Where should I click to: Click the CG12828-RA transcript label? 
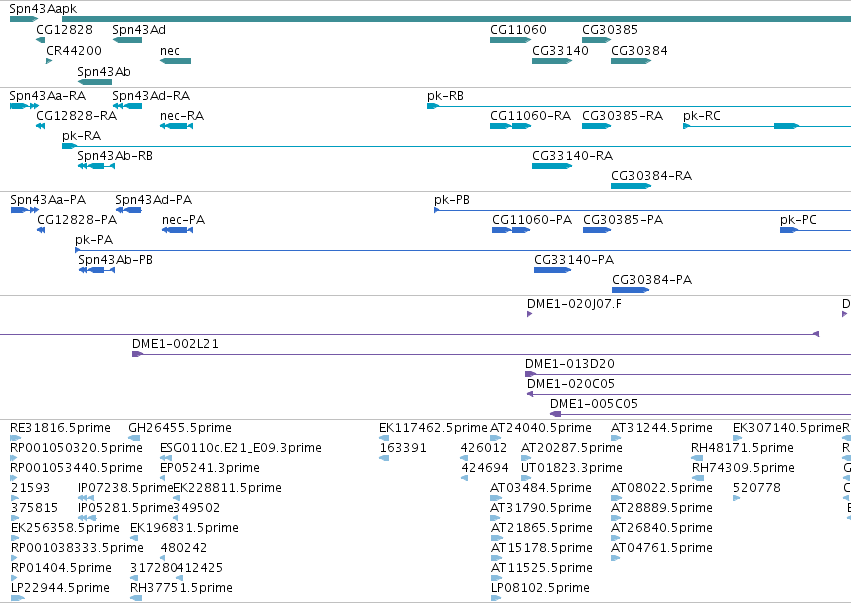click(77, 116)
